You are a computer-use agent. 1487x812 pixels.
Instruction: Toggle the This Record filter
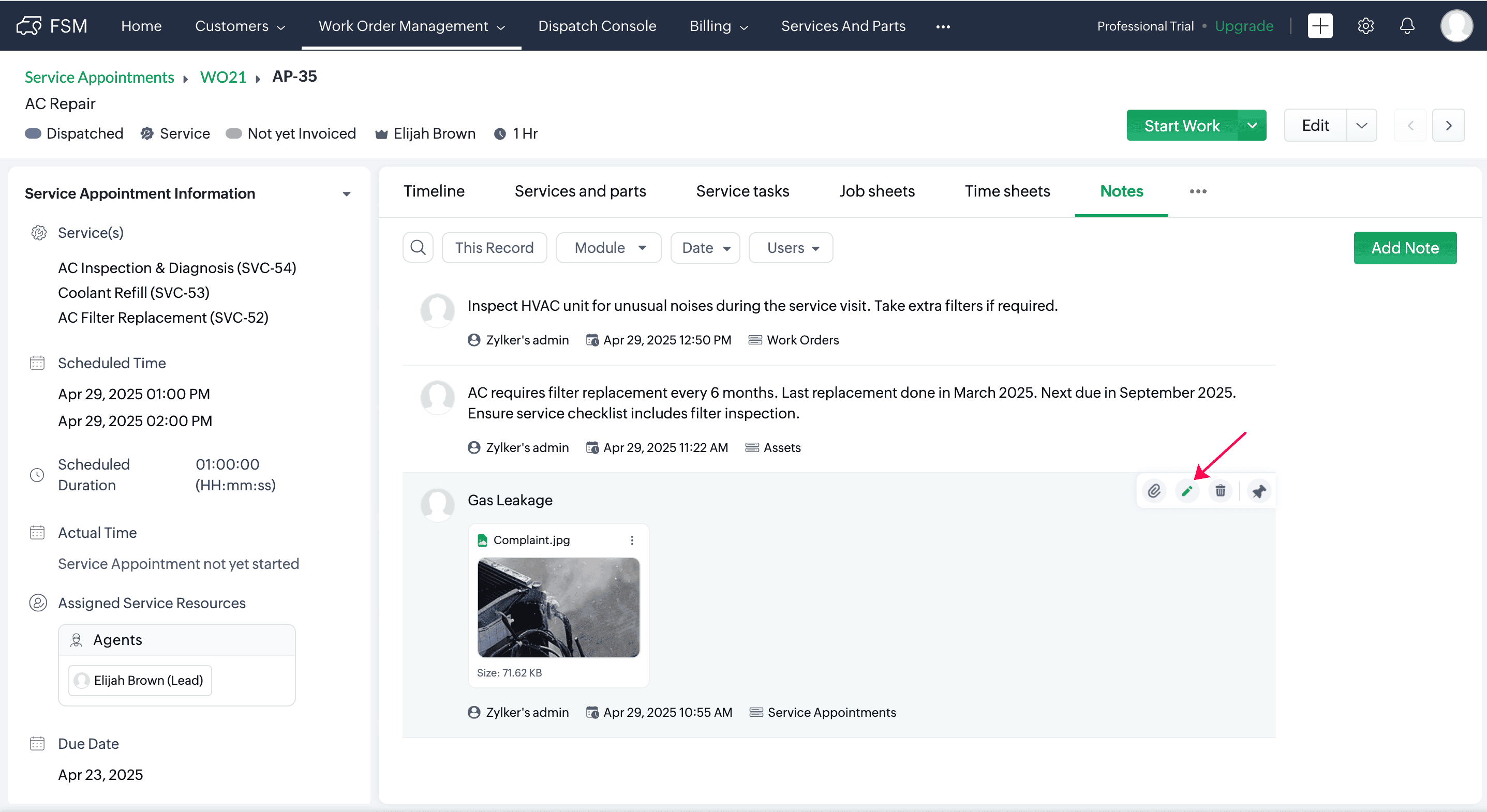click(x=494, y=248)
